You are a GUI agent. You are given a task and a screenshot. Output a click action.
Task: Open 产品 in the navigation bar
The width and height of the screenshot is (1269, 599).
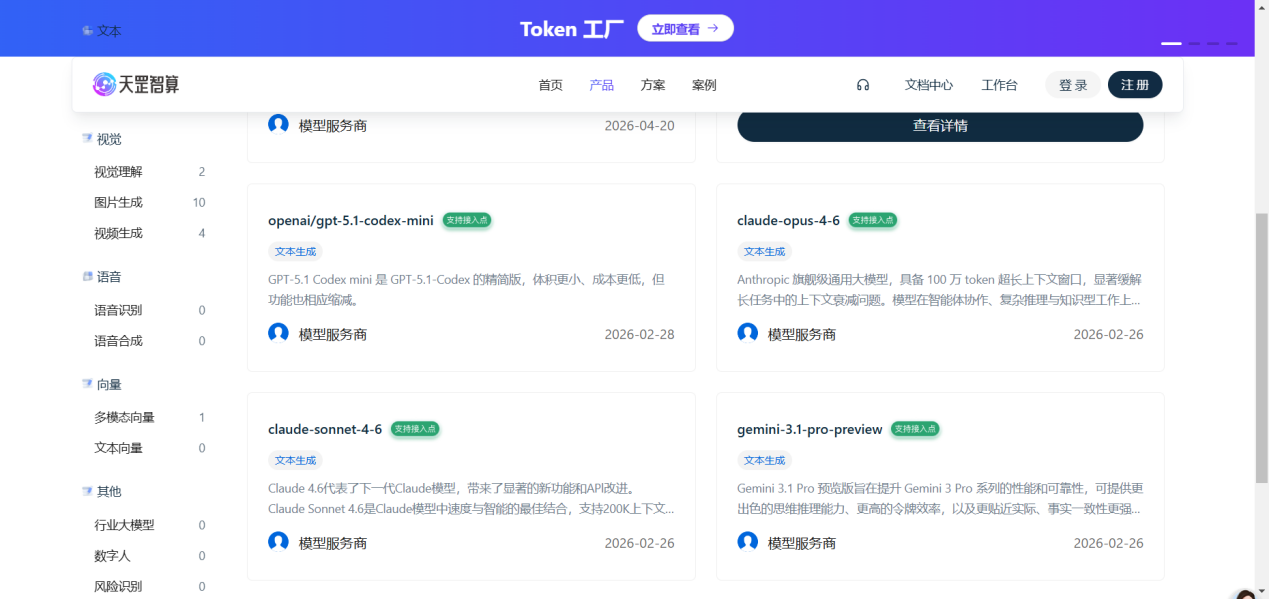pyautogui.click(x=602, y=85)
